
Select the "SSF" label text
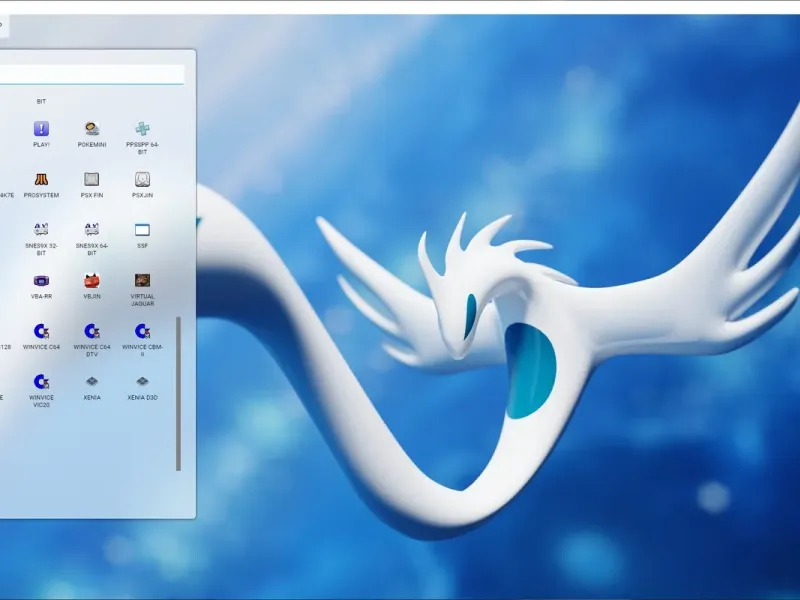[142, 246]
